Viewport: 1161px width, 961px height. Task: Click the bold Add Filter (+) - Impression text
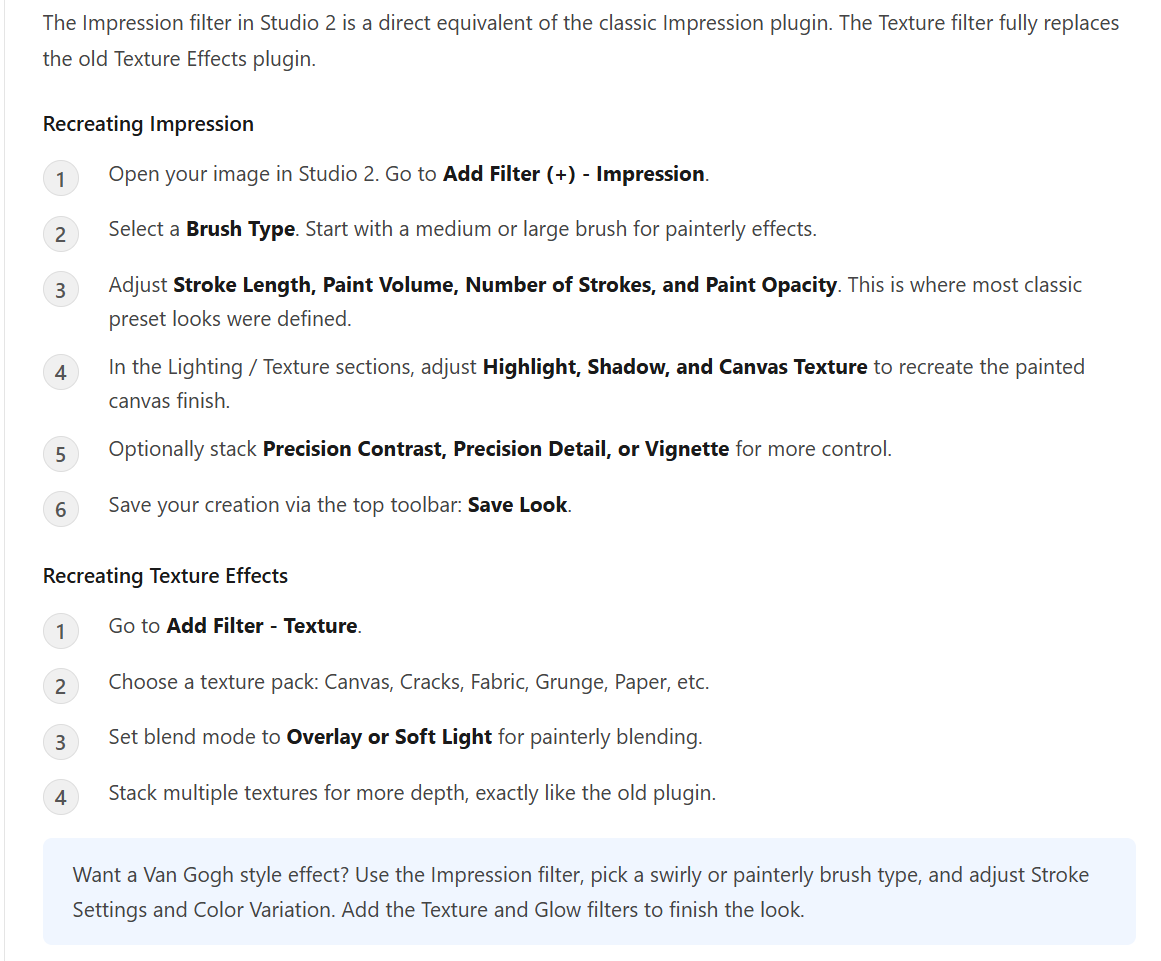coord(574,174)
